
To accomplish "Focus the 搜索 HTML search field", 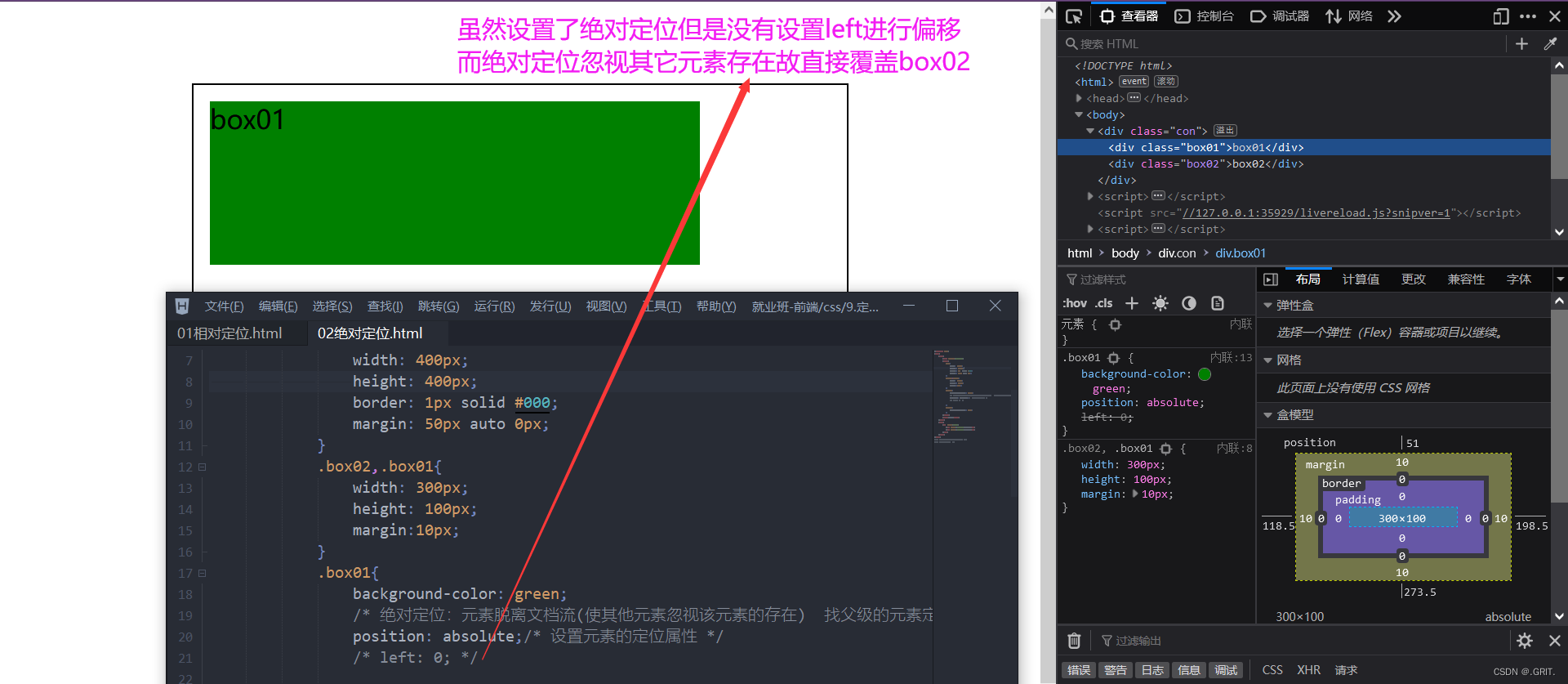I will [x=1284, y=44].
